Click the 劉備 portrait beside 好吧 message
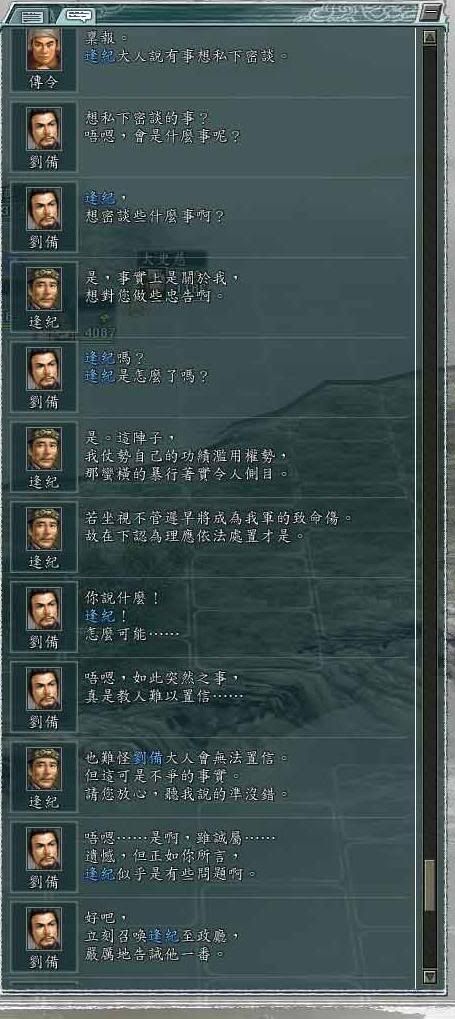This screenshot has height=1019, width=455. click(x=44, y=928)
